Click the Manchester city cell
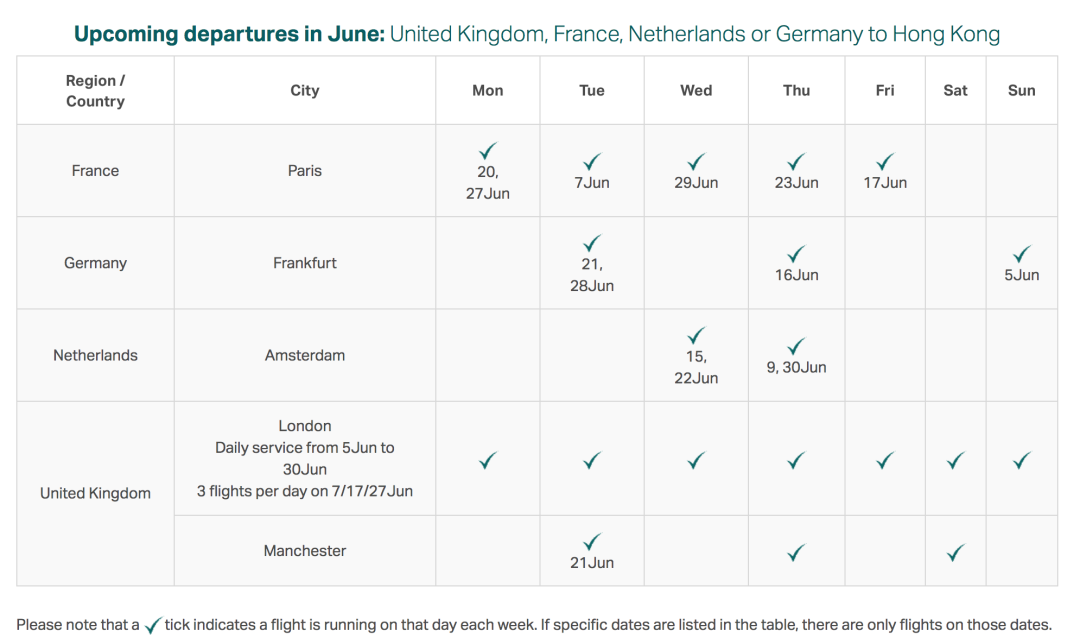The height and width of the screenshot is (644, 1080). tap(304, 551)
